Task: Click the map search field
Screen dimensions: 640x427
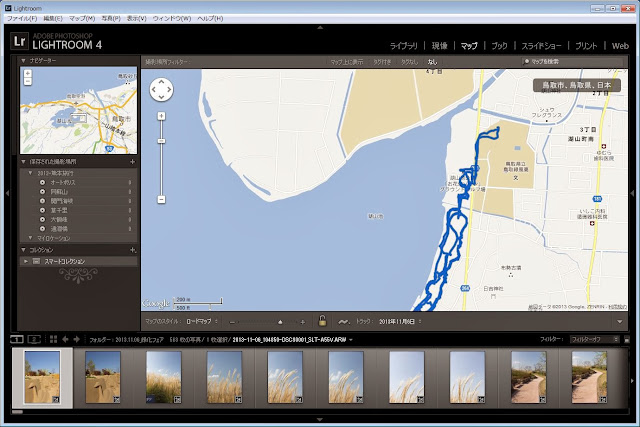Action: [x=572, y=62]
